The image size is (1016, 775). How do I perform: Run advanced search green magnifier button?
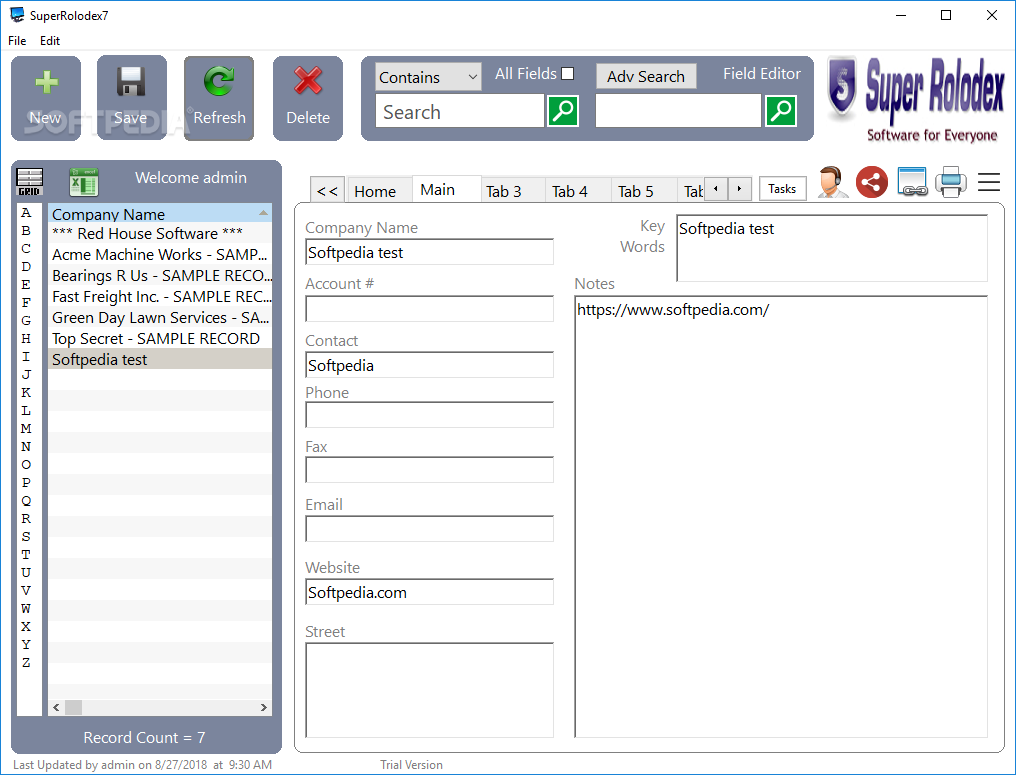781,111
